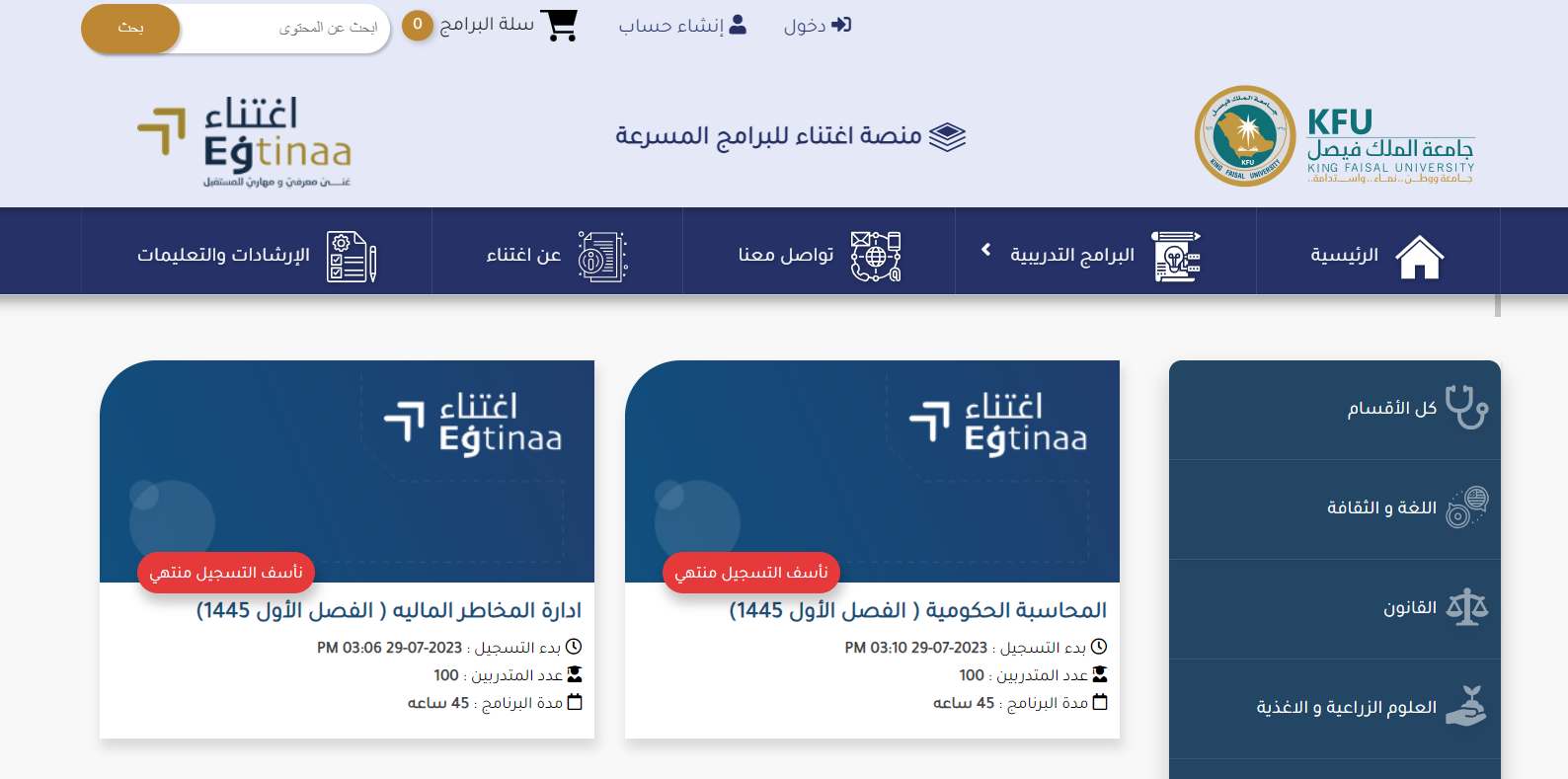Click the scales of justice icon

tap(1466, 607)
